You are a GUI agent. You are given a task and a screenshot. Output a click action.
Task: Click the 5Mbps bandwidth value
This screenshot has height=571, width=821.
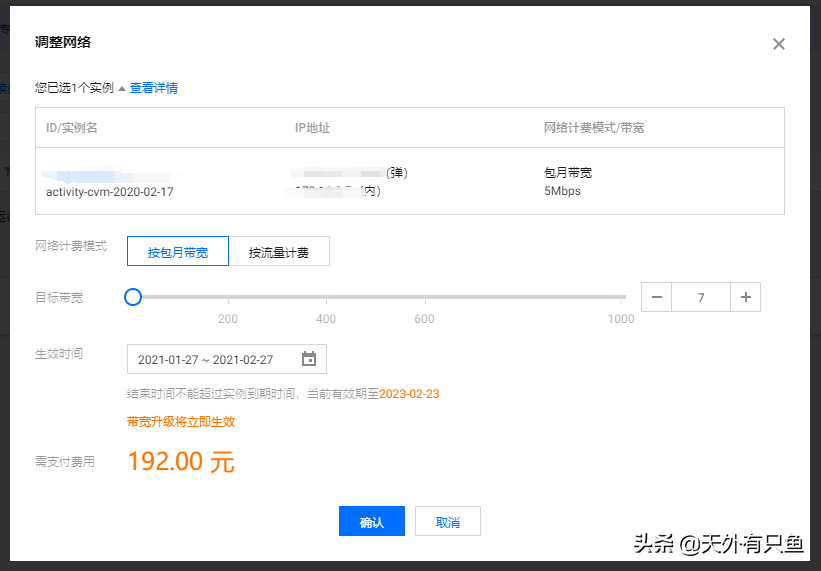[x=562, y=191]
